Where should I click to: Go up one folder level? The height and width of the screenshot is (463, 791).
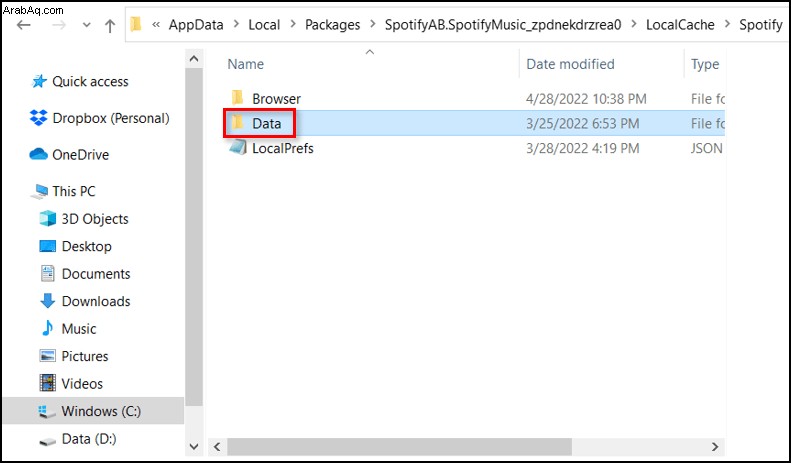coord(109,25)
